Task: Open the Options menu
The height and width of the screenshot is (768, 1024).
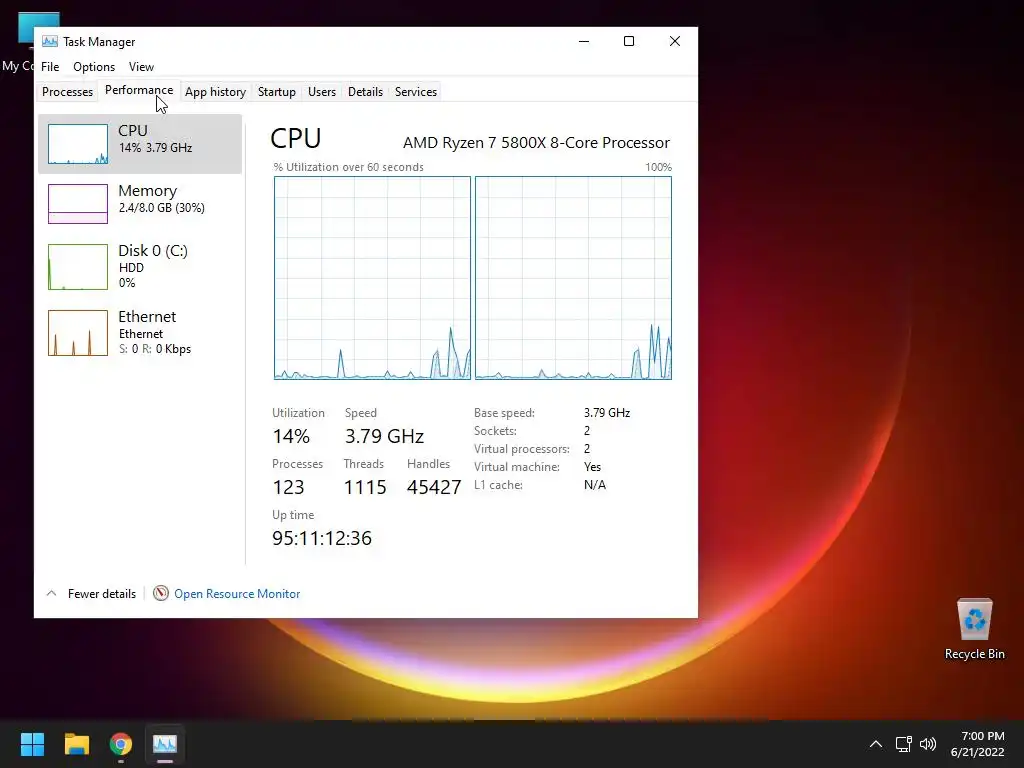Action: click(94, 67)
